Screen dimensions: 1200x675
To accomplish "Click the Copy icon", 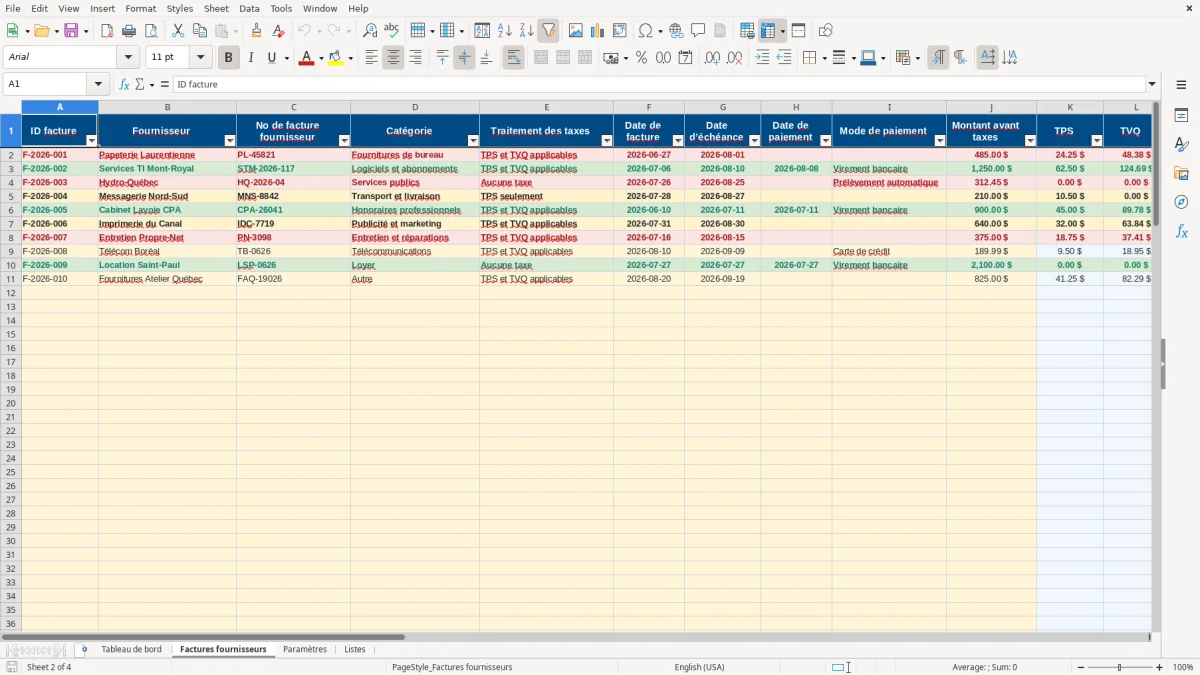I will click(x=200, y=31).
